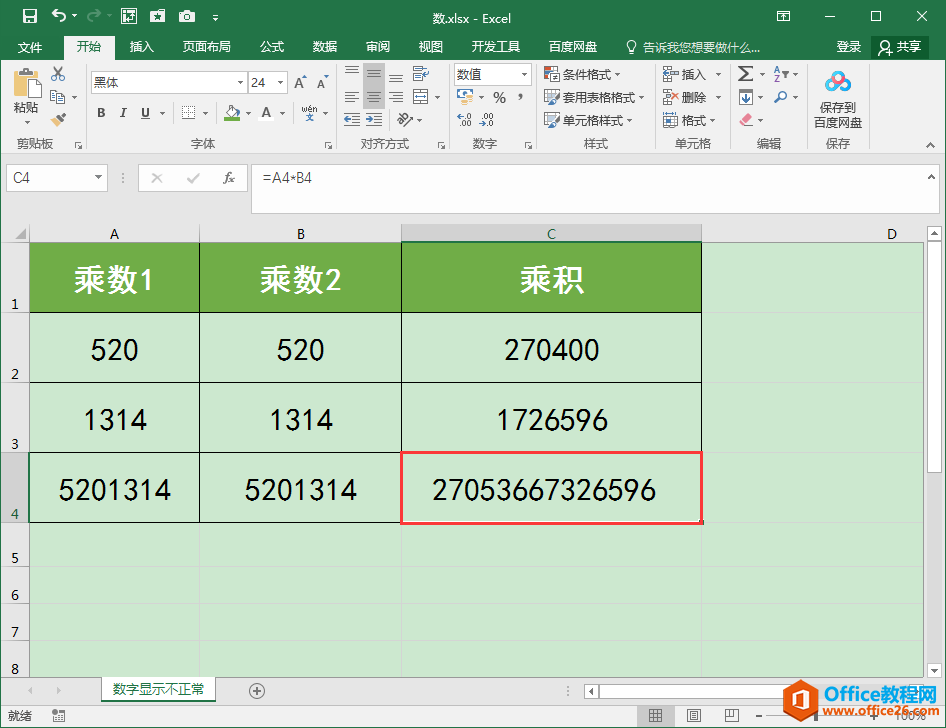Paste clipboard contents with 粘贴
Screen dimensions: 946x728
pos(26,95)
